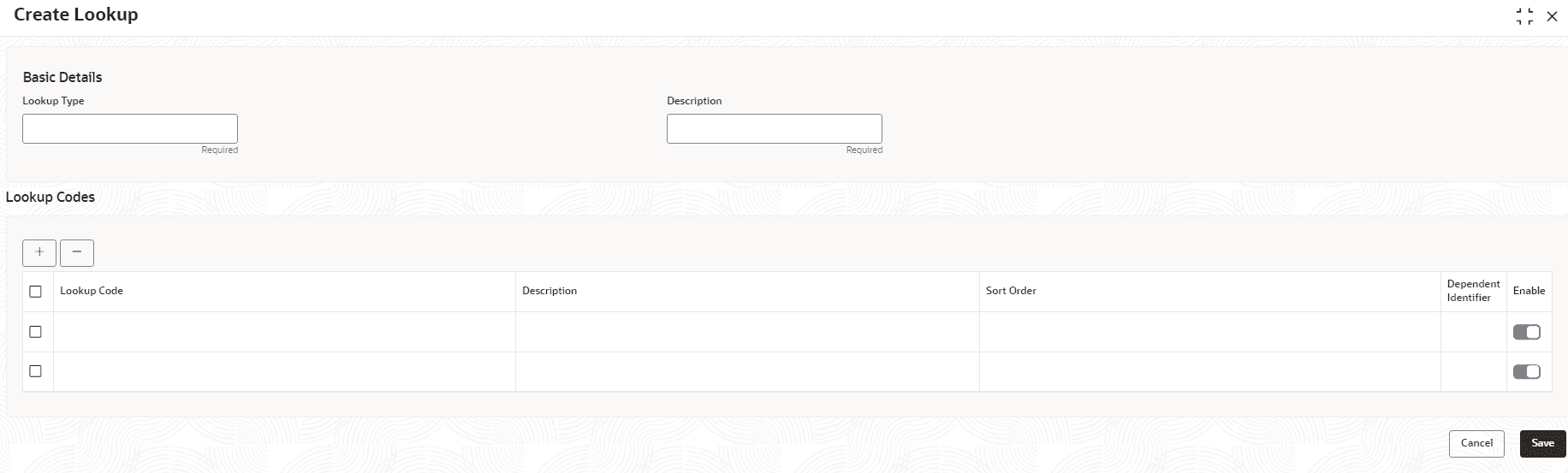Check the second lookup code row checkbox
This screenshot has width=1568, height=473.
(x=35, y=371)
